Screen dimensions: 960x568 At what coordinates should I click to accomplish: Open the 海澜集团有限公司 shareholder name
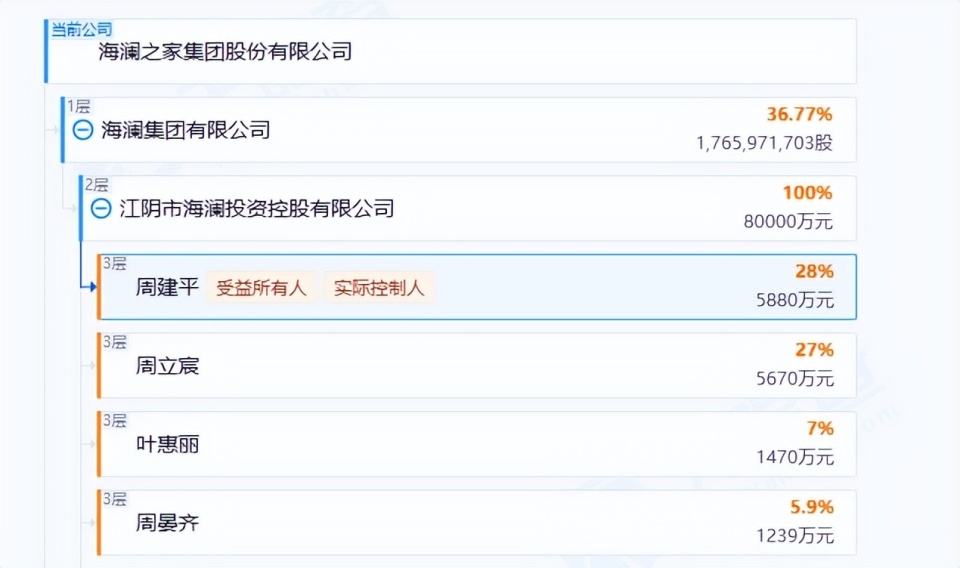coord(186,129)
